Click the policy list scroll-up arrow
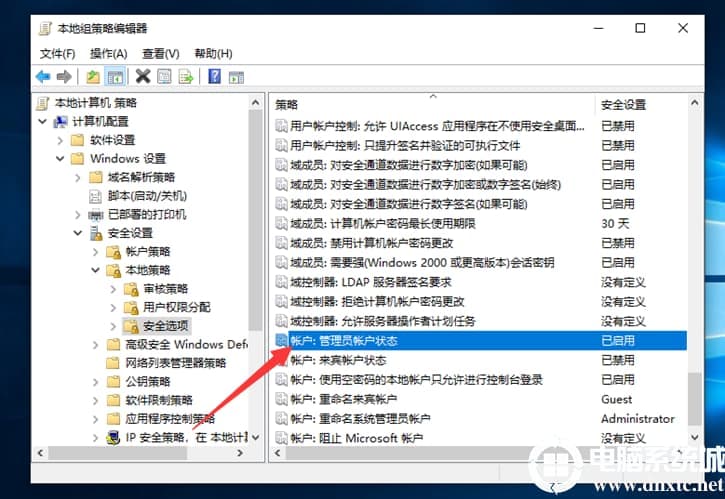This screenshot has width=725, height=499. tap(694, 103)
